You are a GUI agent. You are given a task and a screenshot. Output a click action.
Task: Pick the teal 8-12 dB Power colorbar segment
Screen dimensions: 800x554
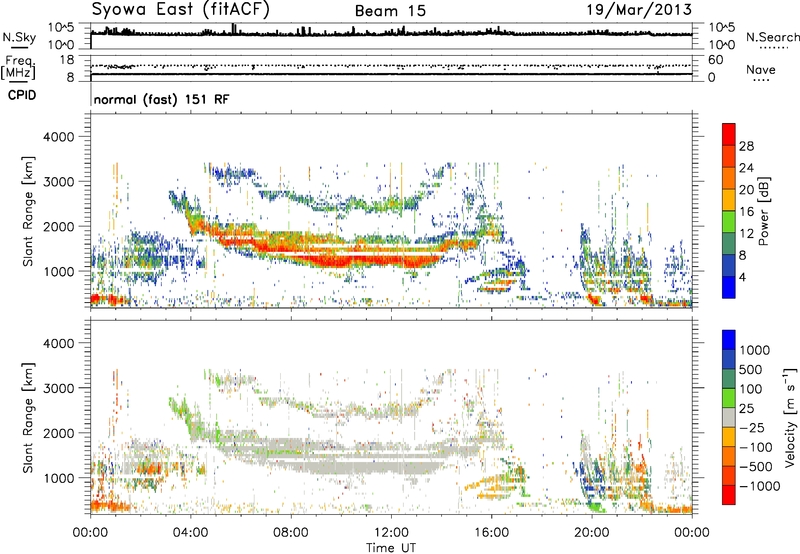pyautogui.click(x=729, y=243)
